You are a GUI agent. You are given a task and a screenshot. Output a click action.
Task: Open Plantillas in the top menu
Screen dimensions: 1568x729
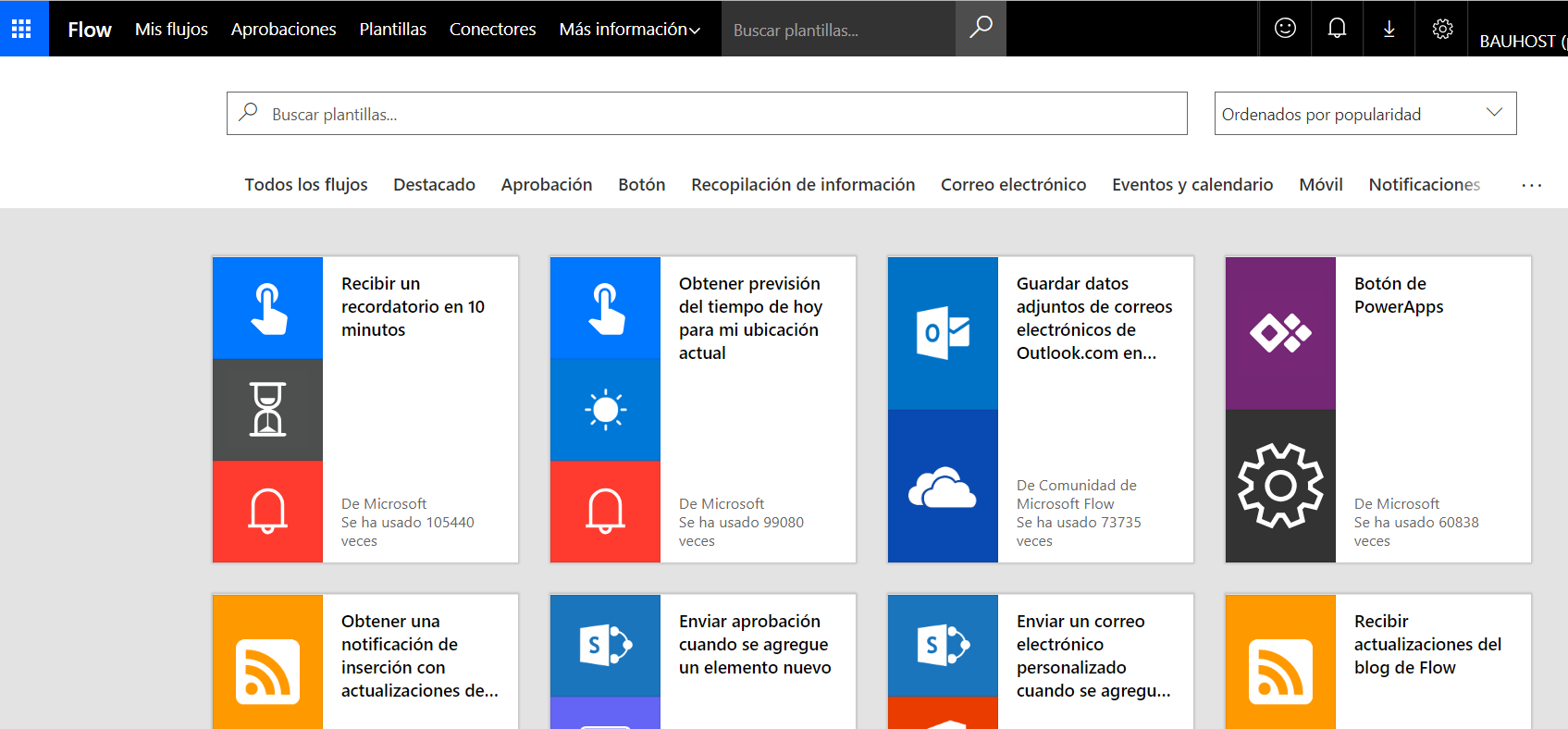pos(393,30)
